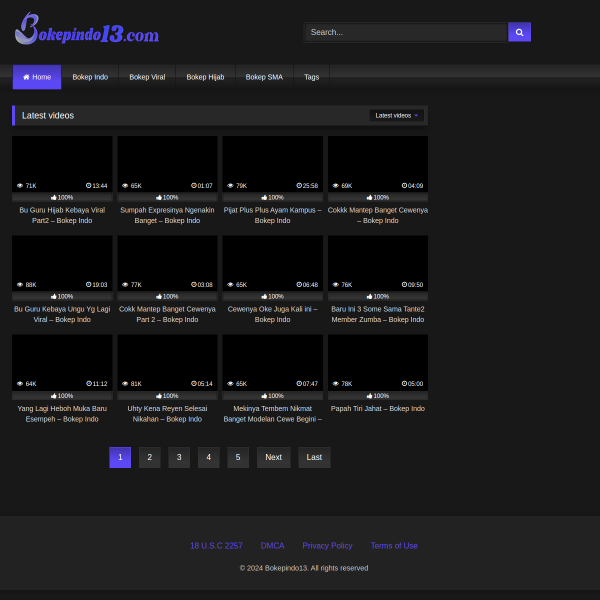Click the Next pagination button
The image size is (600, 600).
point(274,457)
